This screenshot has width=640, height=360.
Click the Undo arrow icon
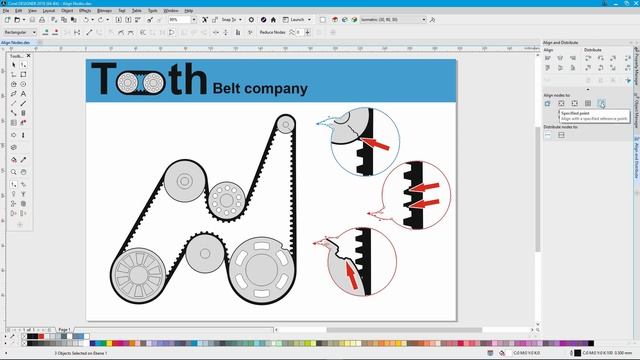click(x=86, y=20)
